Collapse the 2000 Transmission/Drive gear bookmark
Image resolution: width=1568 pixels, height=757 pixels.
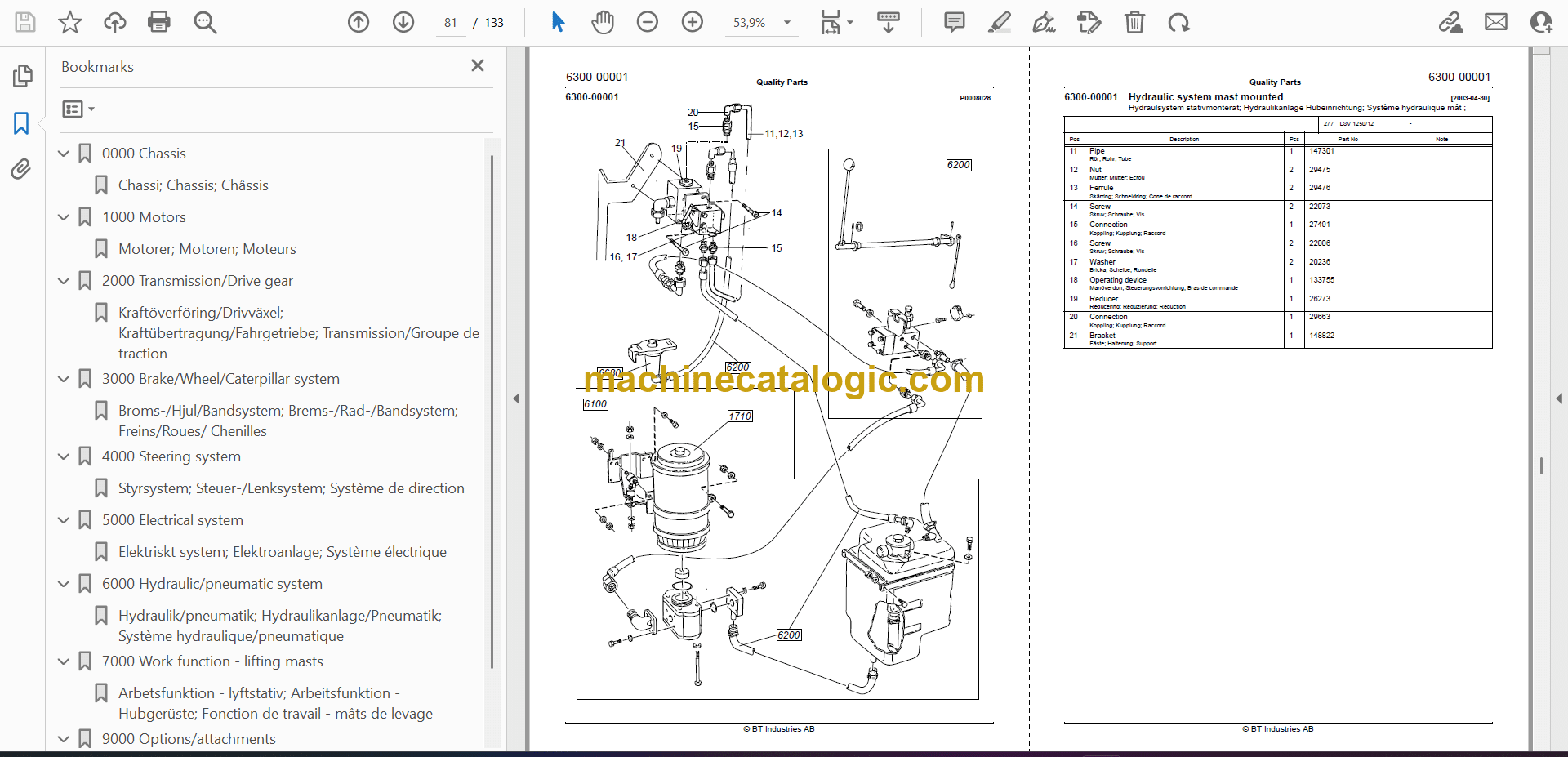point(64,281)
